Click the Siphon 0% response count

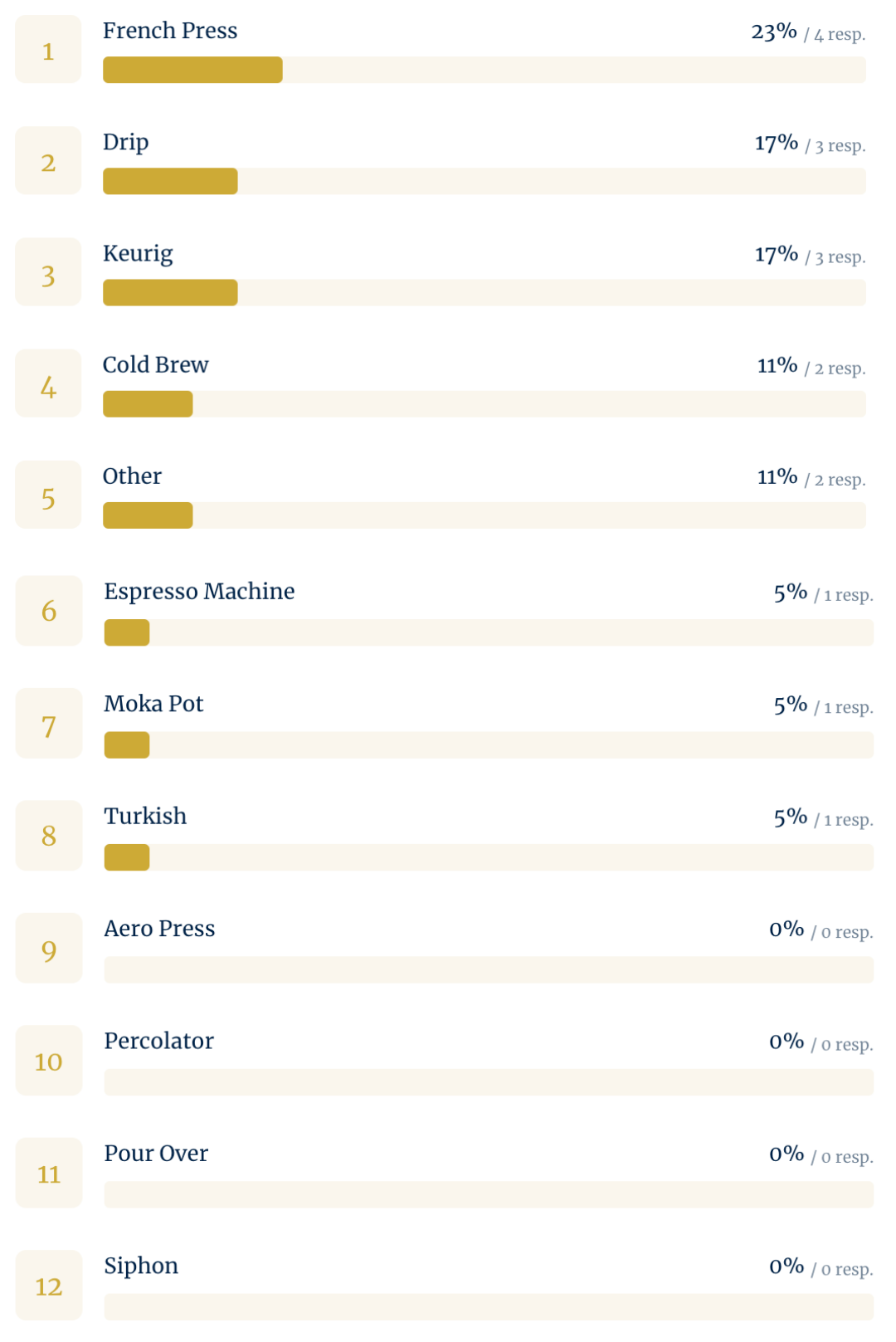tap(821, 1266)
